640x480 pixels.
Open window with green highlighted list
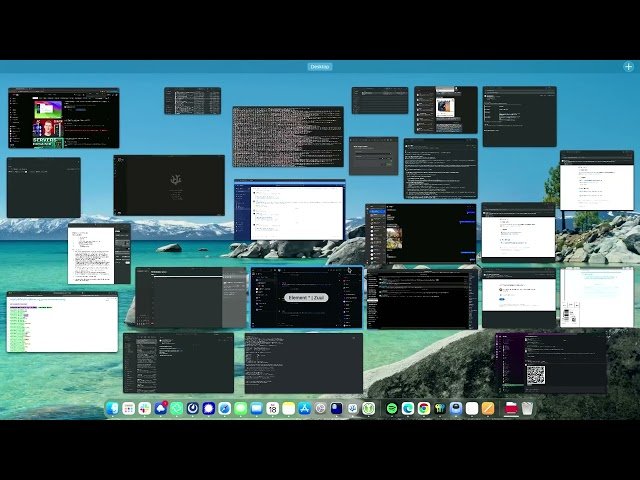62,322
